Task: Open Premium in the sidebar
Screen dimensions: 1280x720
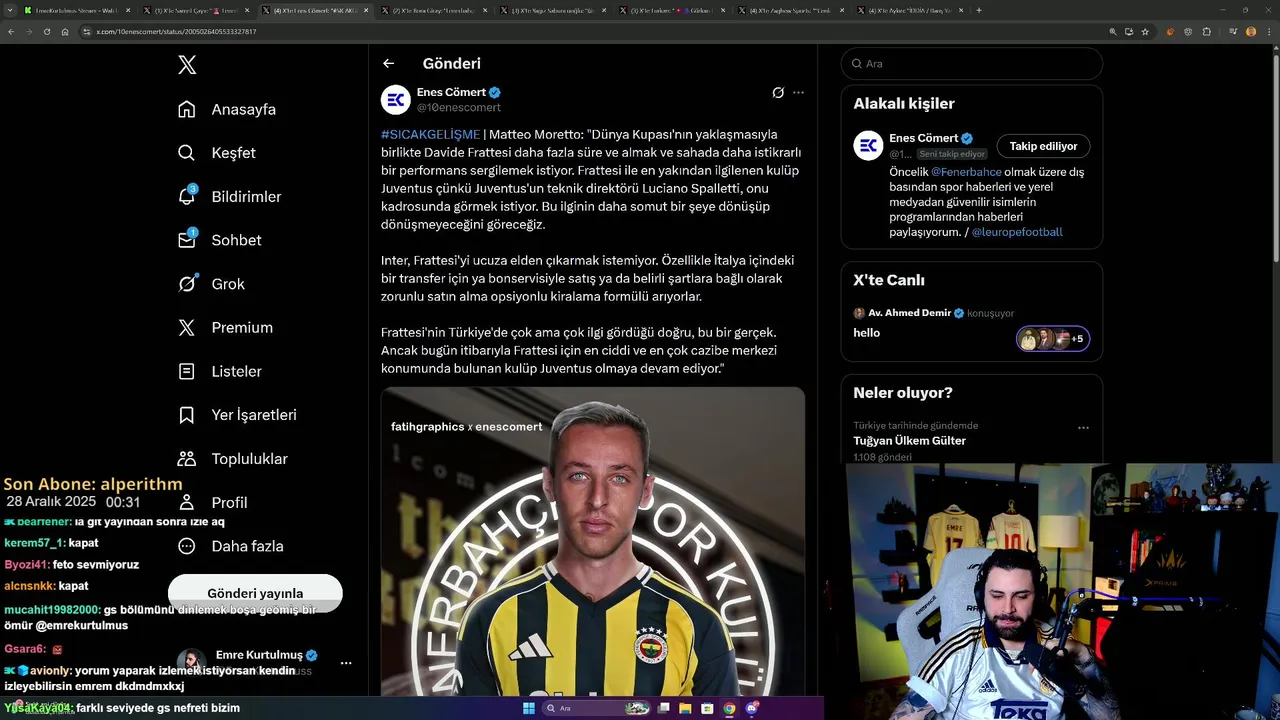Action: tap(225, 328)
